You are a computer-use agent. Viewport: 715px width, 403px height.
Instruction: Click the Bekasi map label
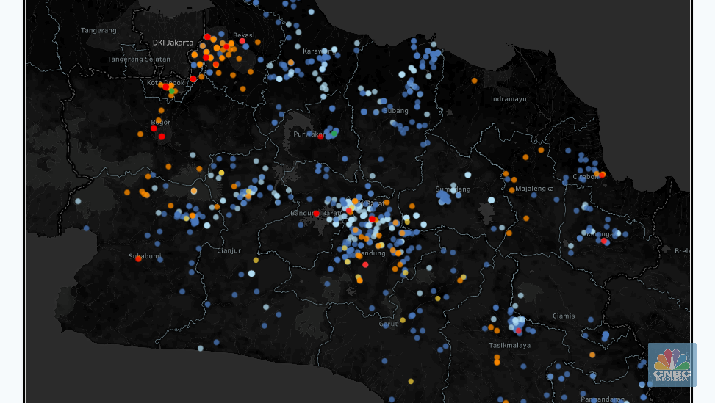[243, 35]
